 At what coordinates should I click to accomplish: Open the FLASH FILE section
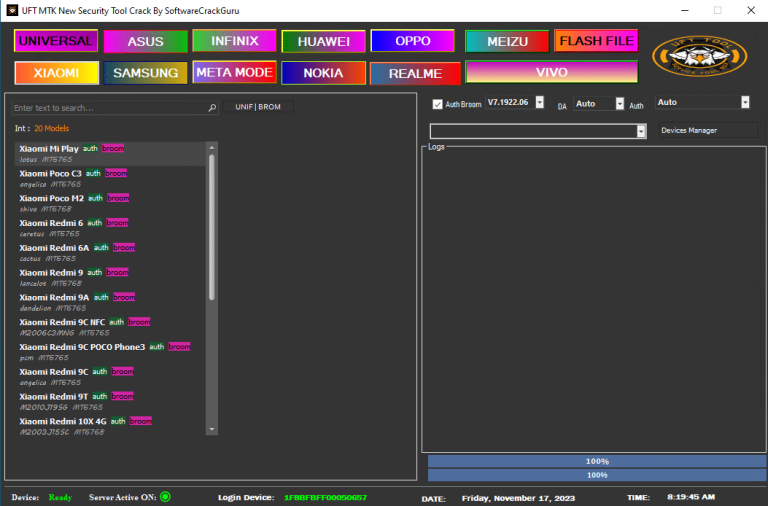pyautogui.click(x=596, y=41)
